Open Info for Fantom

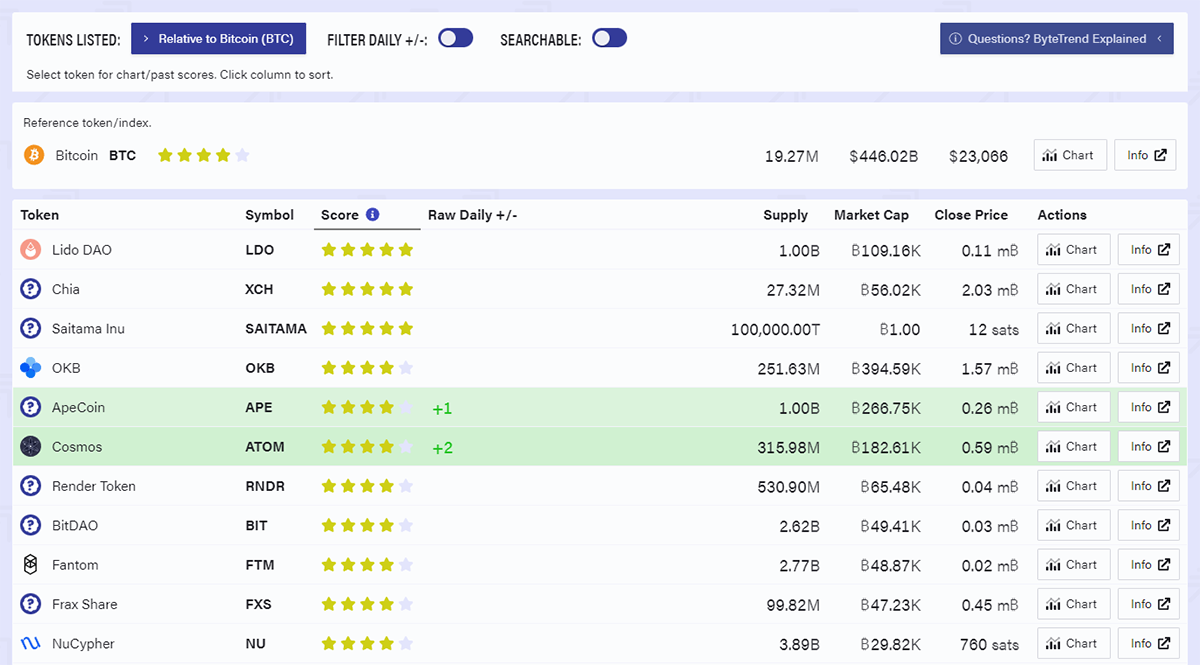(1148, 565)
